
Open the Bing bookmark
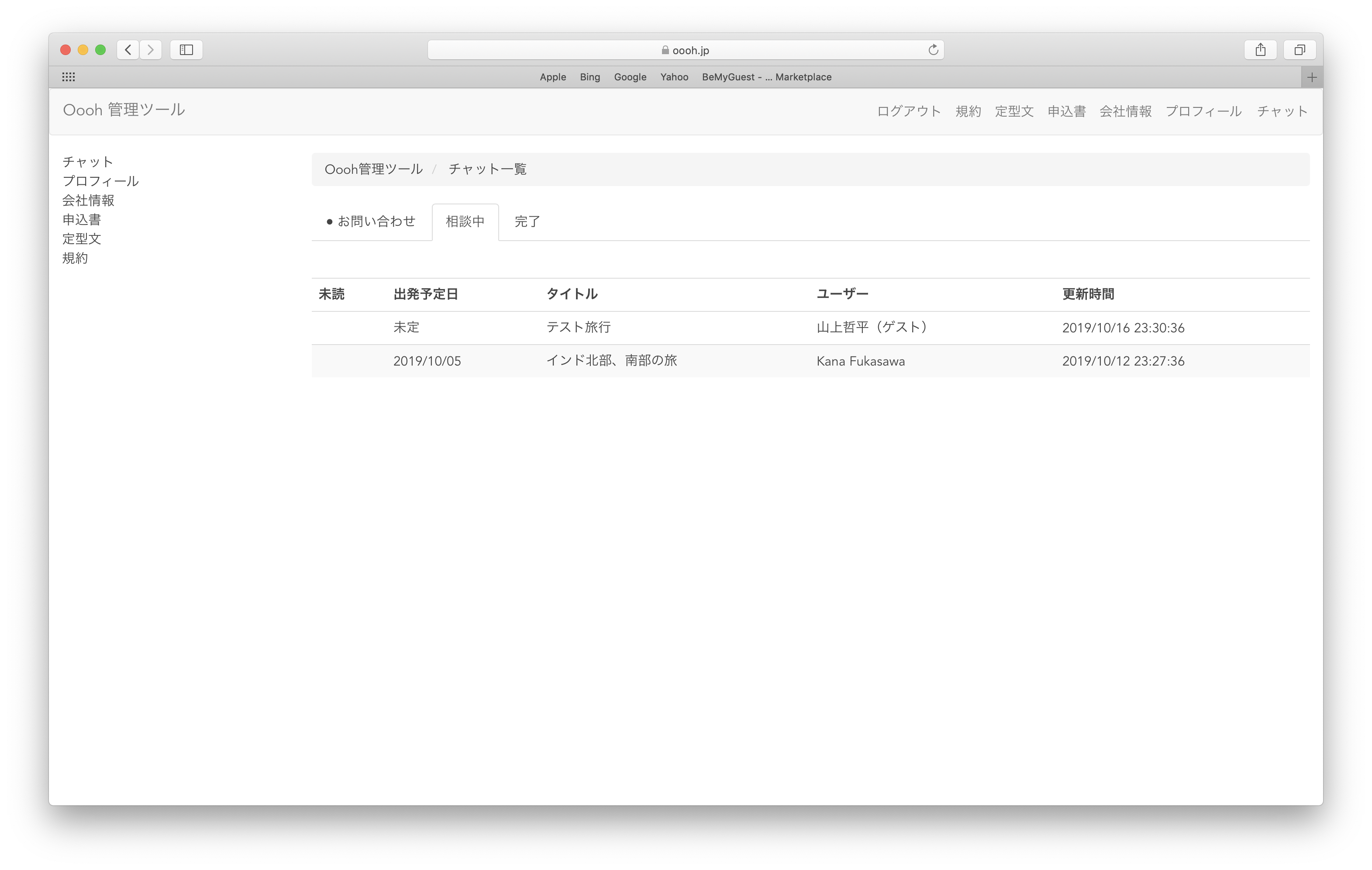click(x=589, y=77)
